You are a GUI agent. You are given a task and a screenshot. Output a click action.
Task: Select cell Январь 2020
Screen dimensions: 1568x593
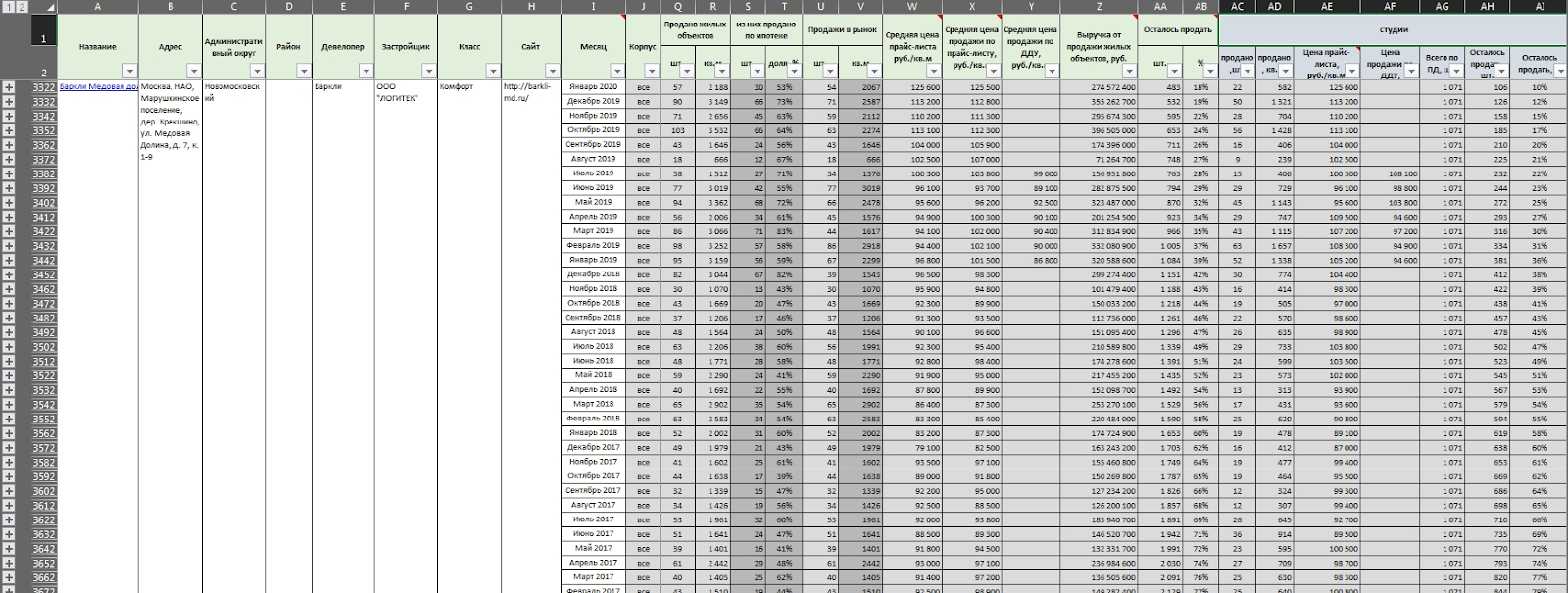593,87
